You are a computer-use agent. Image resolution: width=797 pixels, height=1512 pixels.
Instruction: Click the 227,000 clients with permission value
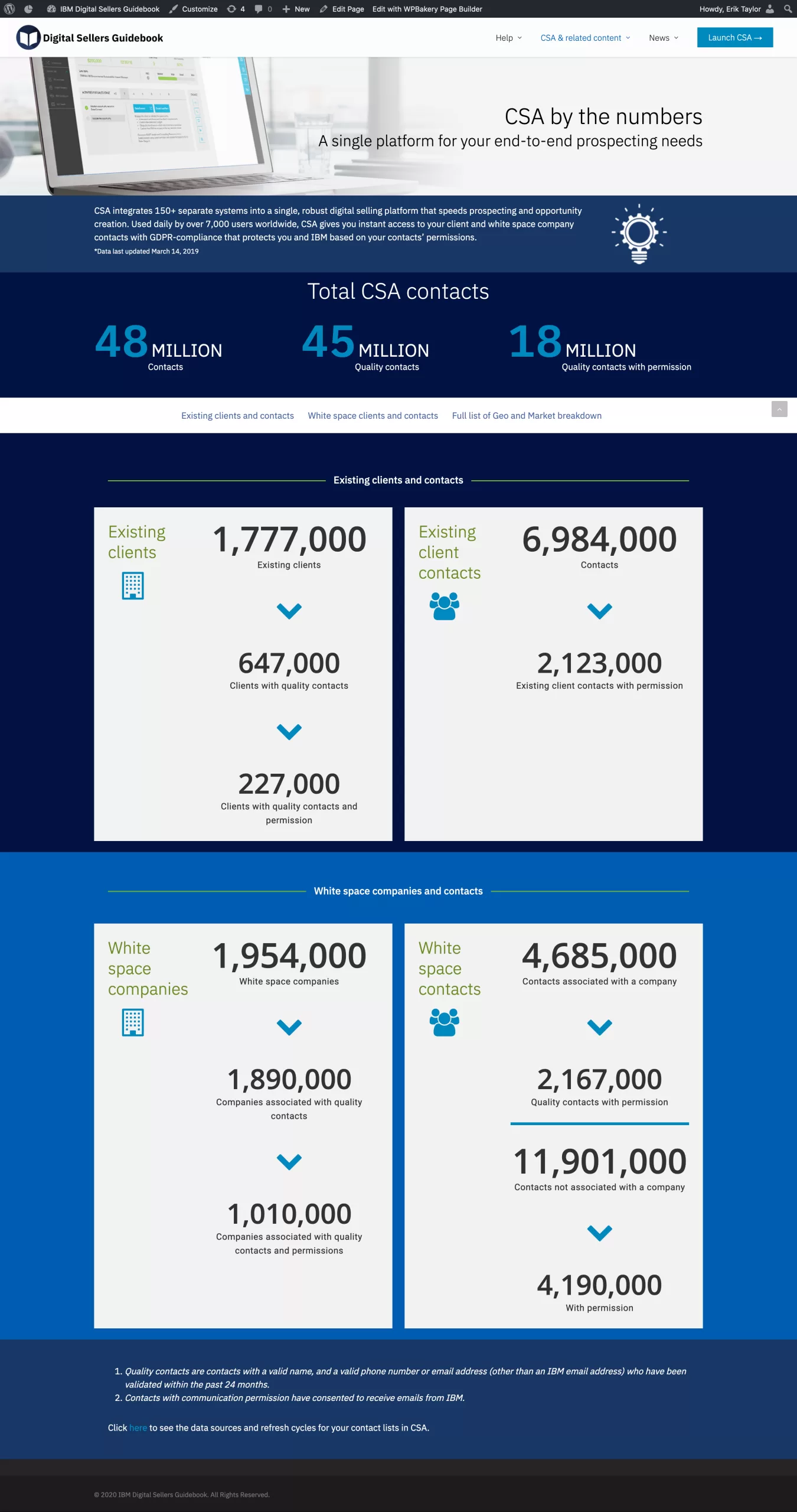click(289, 784)
